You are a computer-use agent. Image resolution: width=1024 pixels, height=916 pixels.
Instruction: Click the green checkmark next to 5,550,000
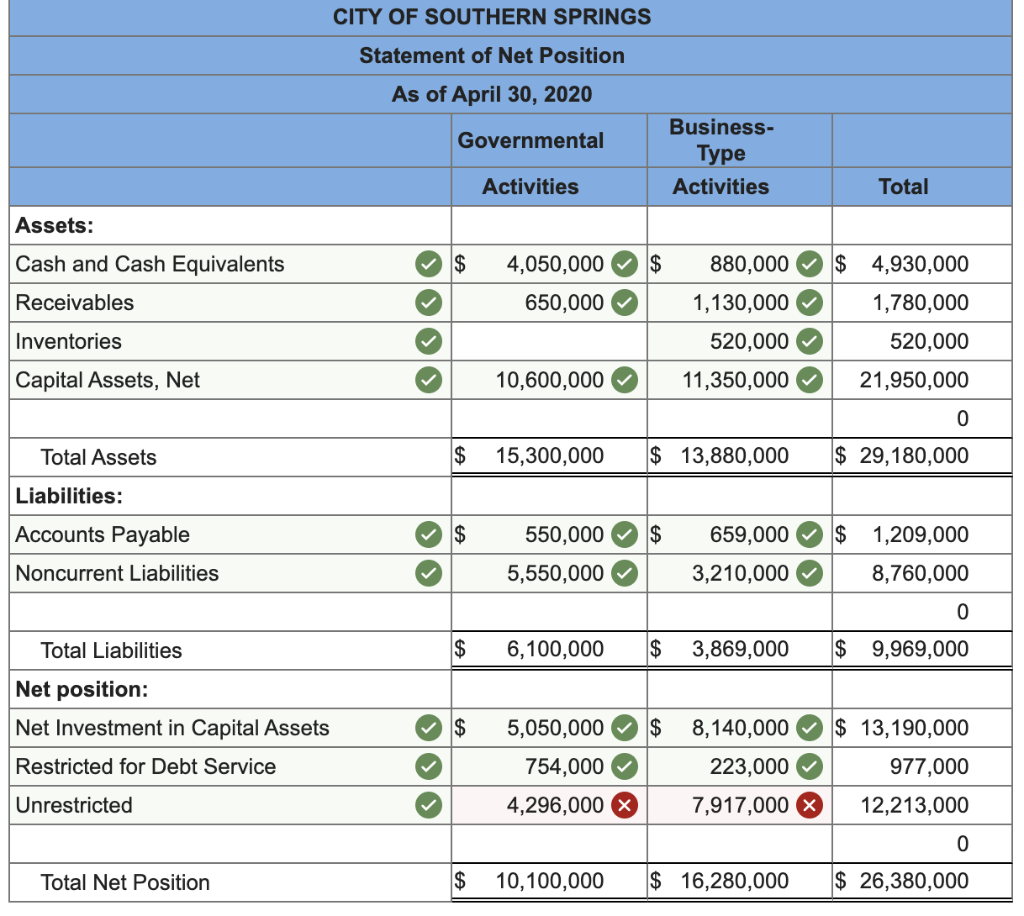coord(624,573)
